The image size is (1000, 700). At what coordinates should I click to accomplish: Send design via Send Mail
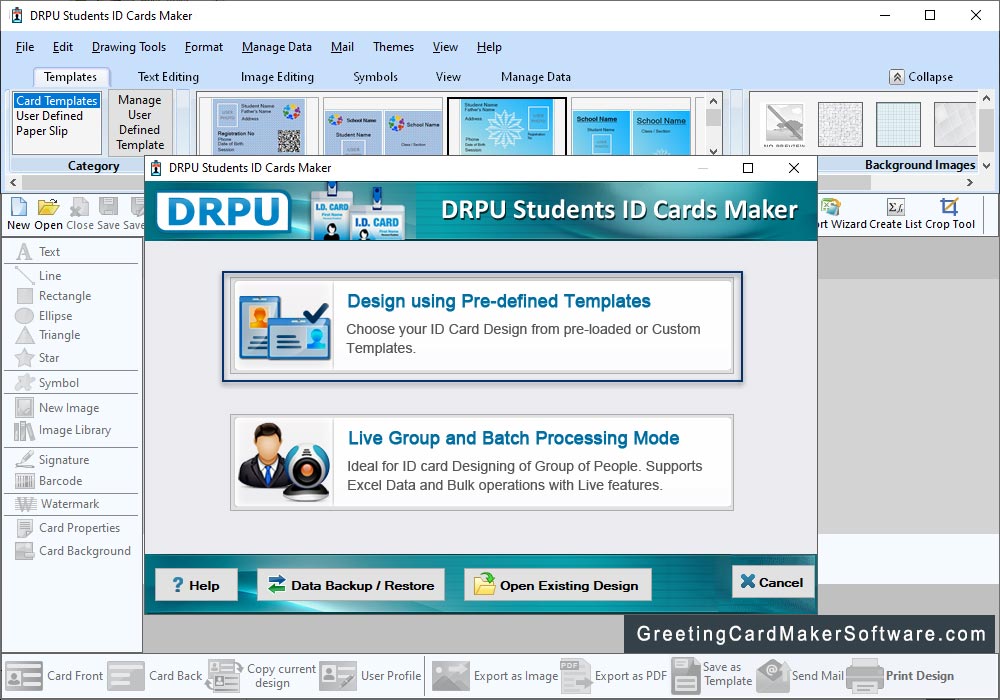point(800,676)
